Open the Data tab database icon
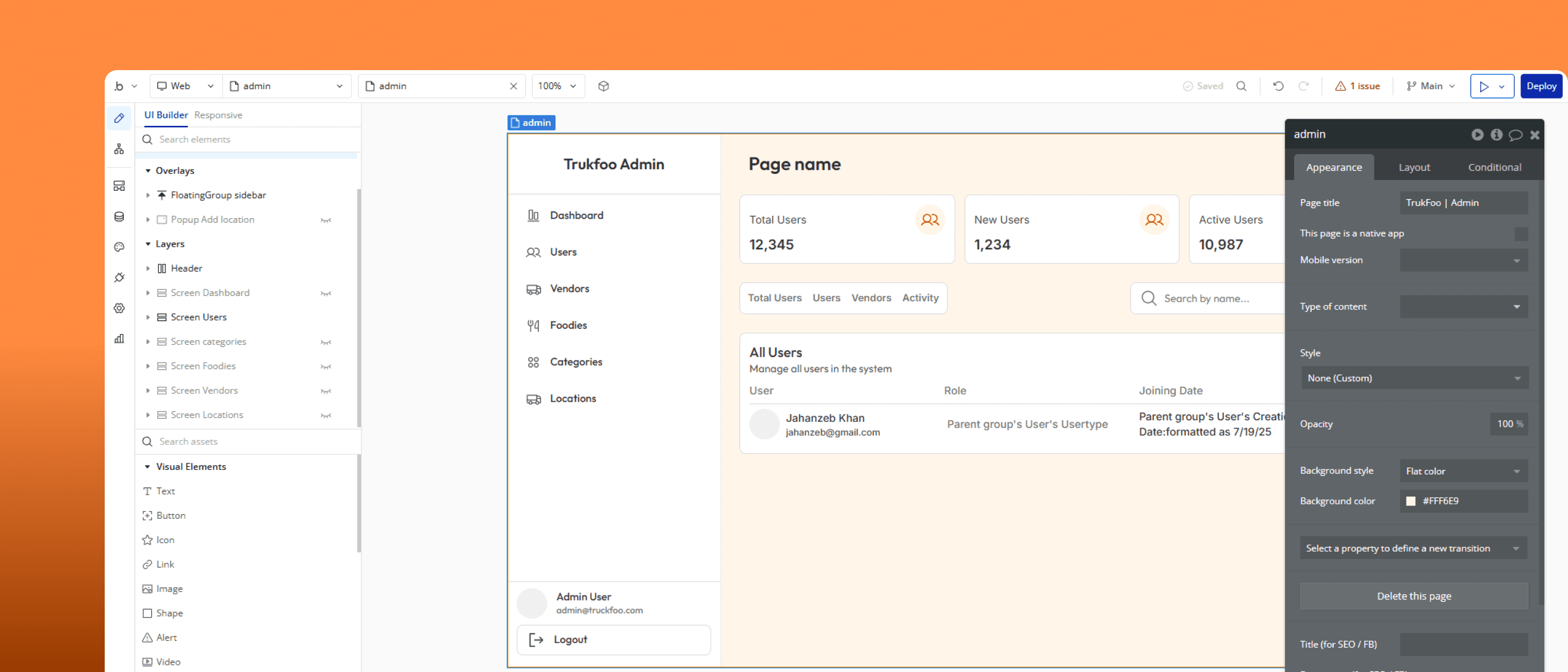 (119, 217)
